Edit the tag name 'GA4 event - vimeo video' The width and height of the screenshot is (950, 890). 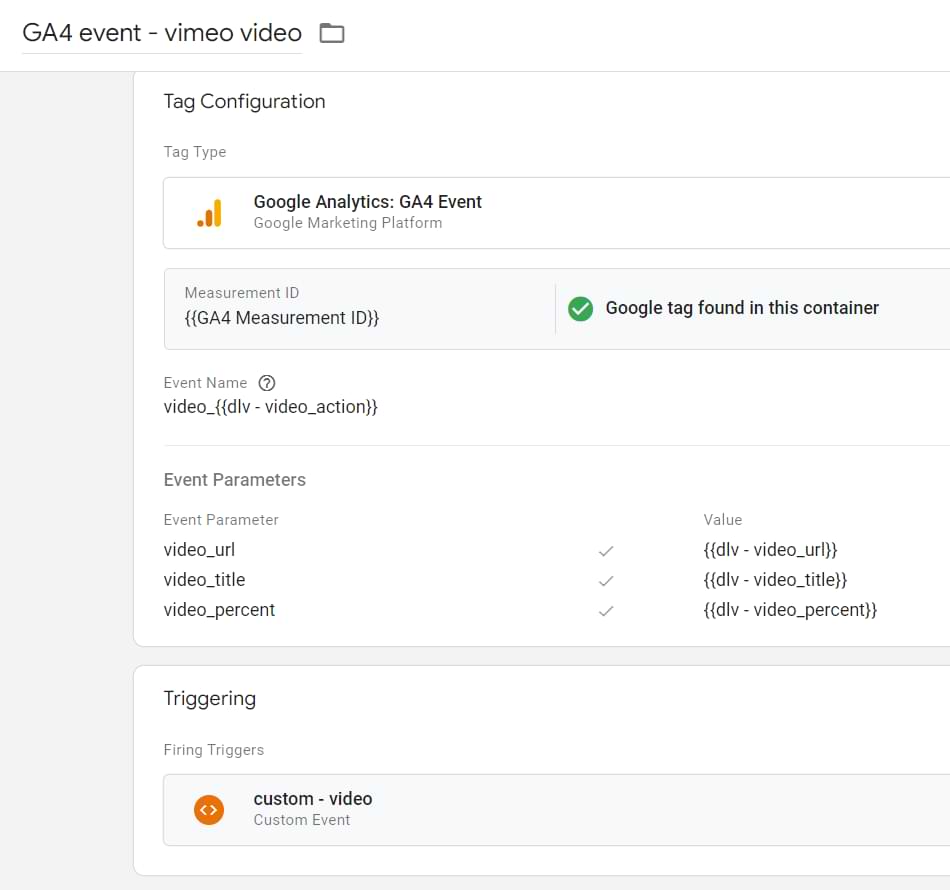[162, 34]
